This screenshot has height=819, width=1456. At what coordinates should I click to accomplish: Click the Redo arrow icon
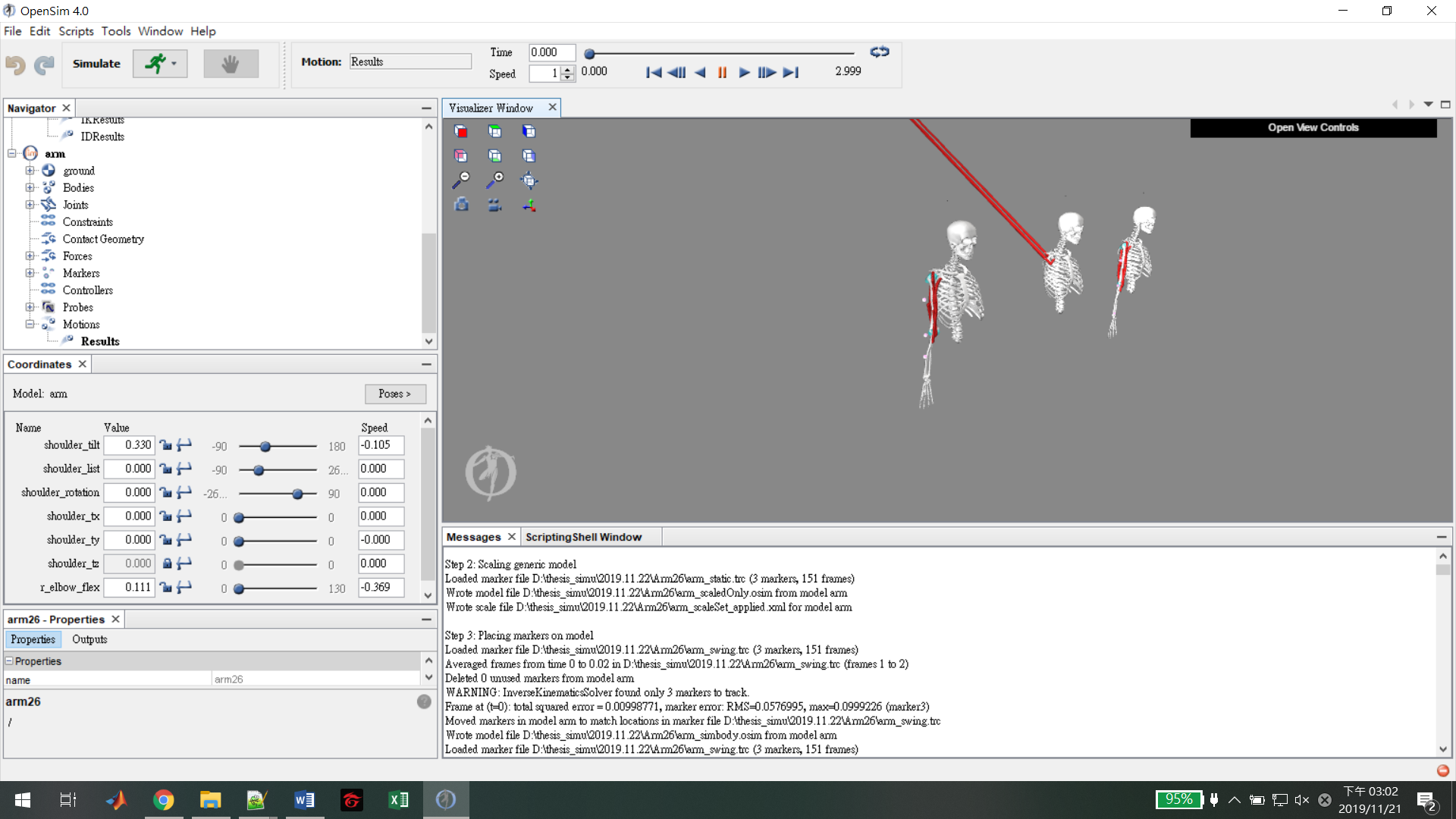[44, 64]
